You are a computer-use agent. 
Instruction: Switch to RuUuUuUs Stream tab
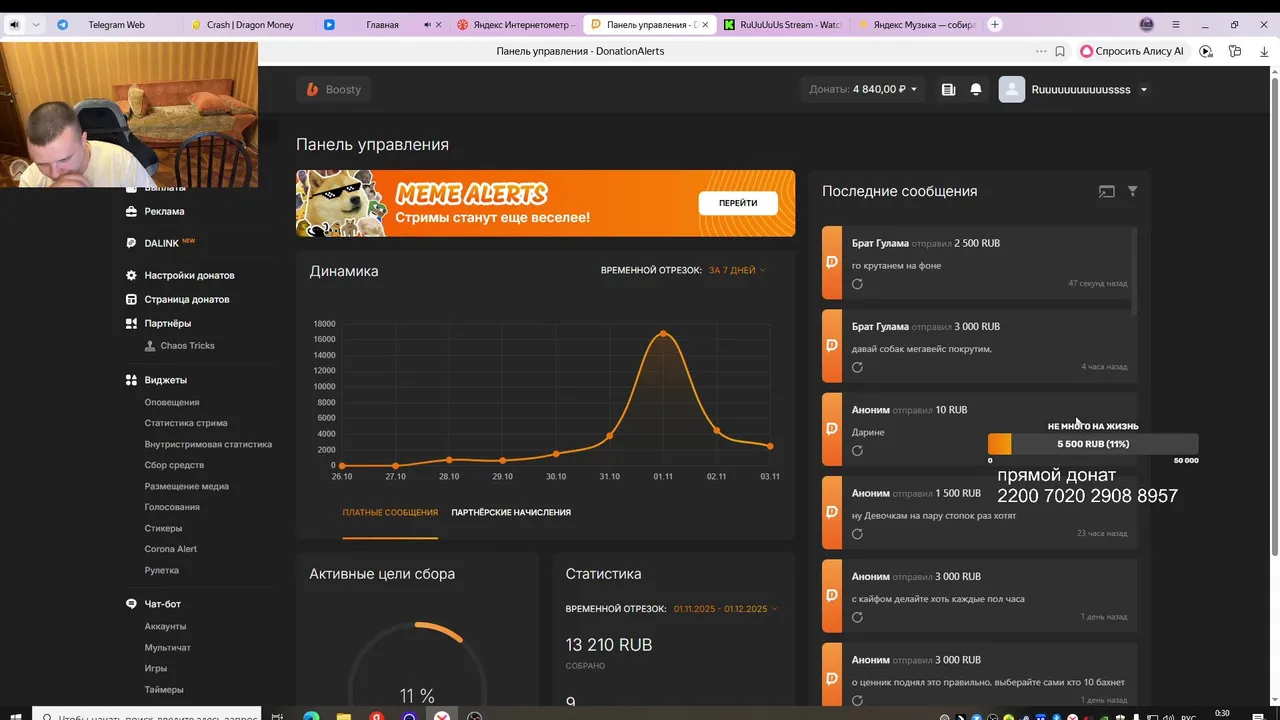coord(783,25)
